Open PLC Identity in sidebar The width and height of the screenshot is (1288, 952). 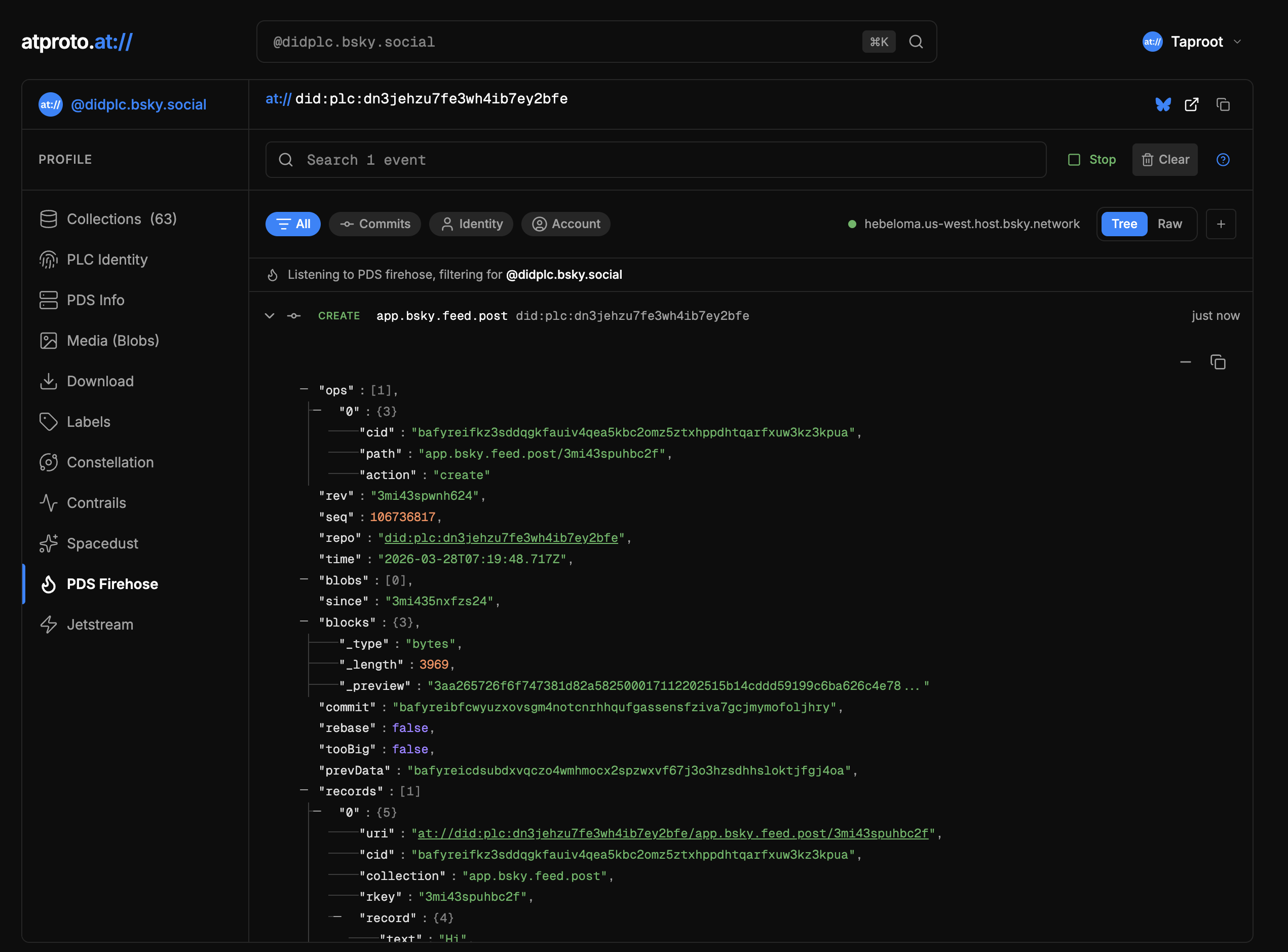[107, 260]
